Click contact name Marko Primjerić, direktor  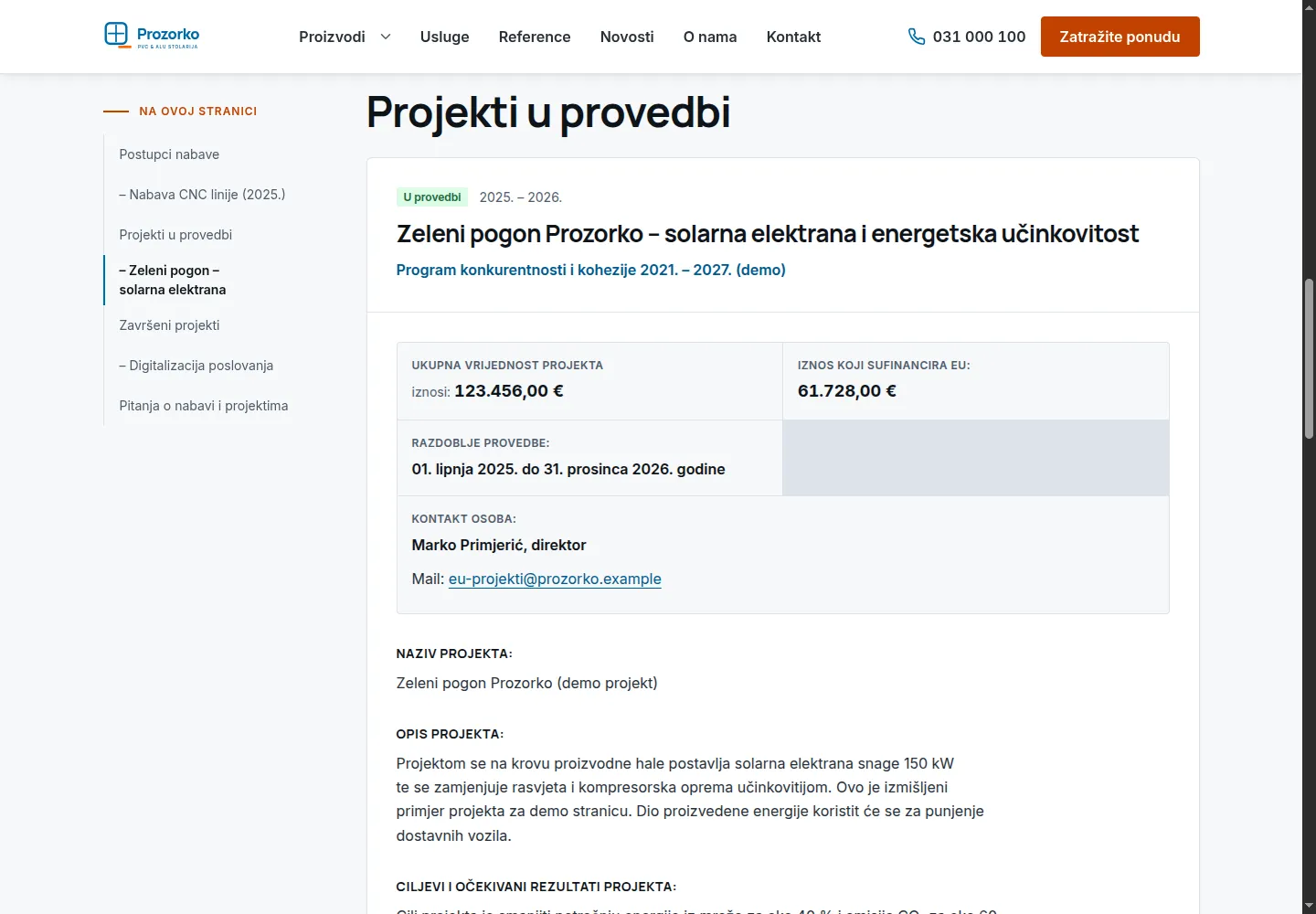tap(499, 545)
